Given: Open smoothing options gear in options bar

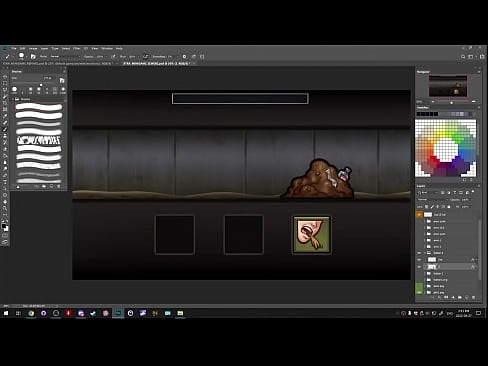Looking at the screenshot, I should pos(184,57).
